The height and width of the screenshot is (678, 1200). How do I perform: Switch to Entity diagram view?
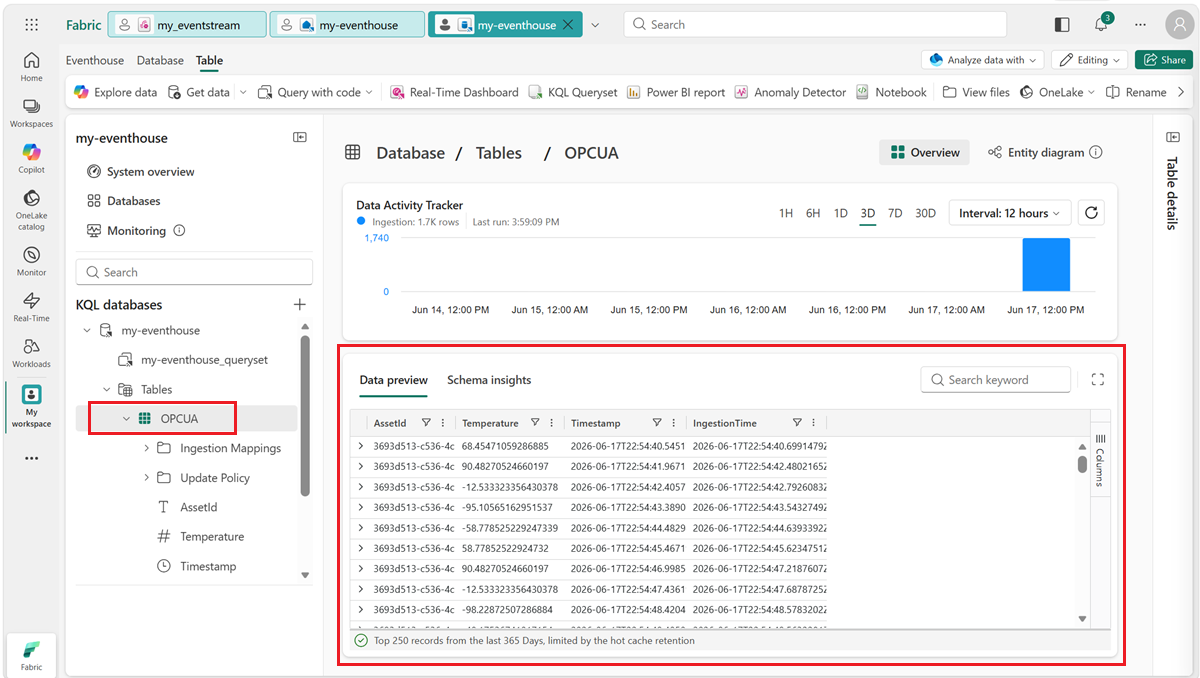[1036, 153]
